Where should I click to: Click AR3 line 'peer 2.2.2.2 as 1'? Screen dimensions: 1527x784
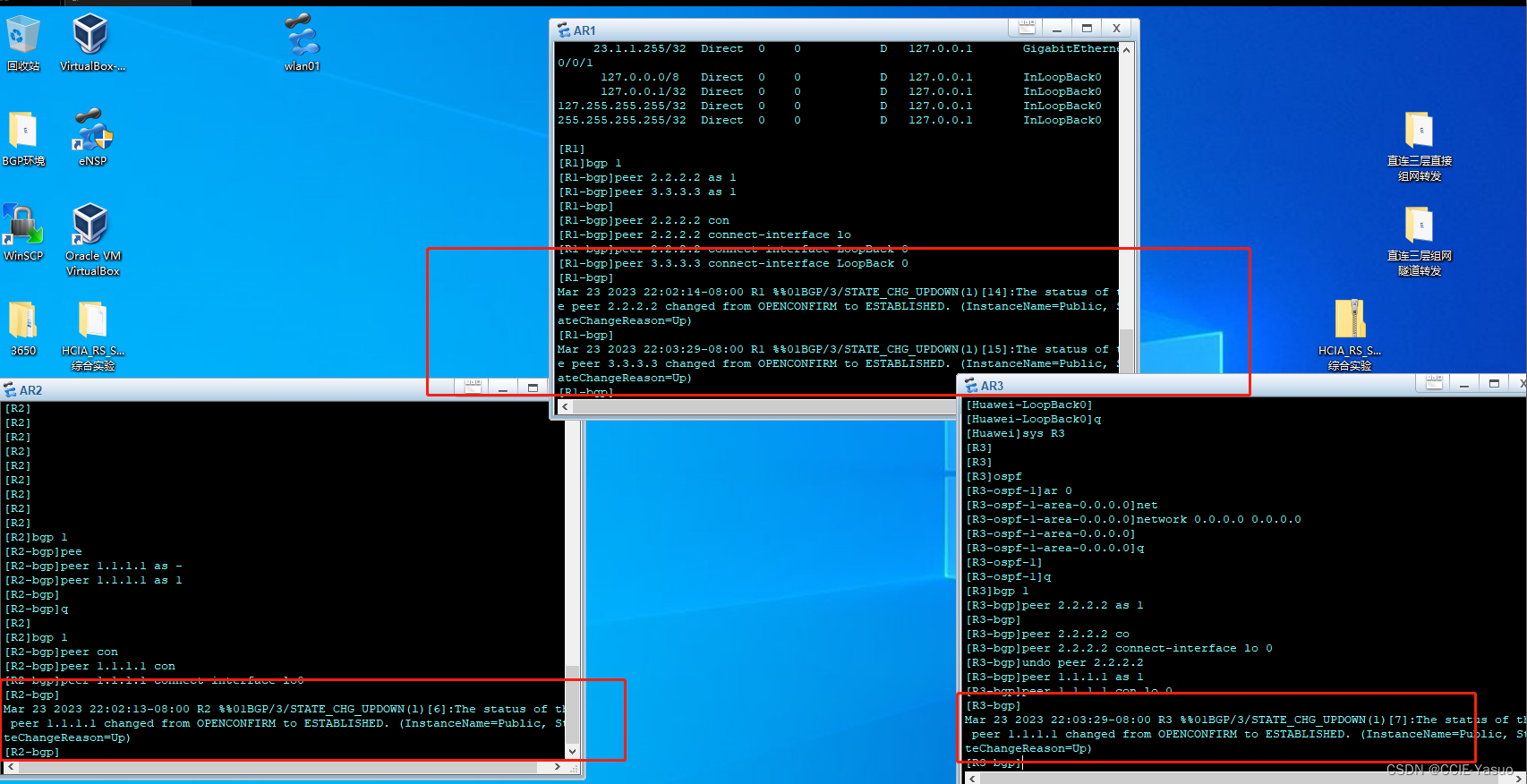(x=1054, y=605)
